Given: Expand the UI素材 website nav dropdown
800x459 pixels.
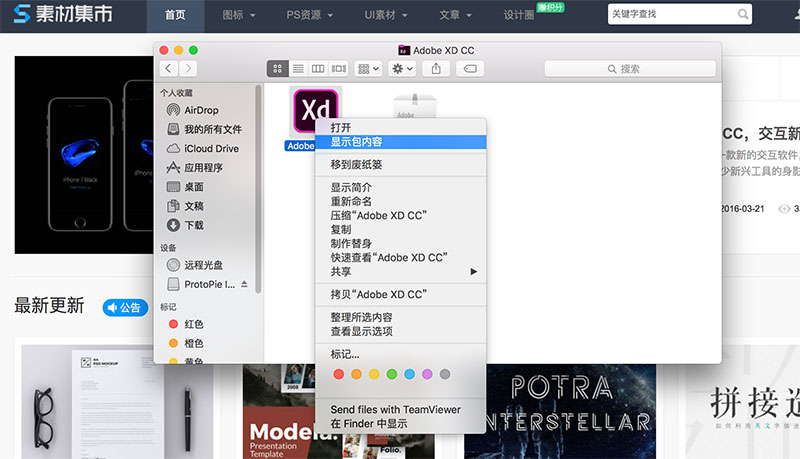Looking at the screenshot, I should [386, 15].
